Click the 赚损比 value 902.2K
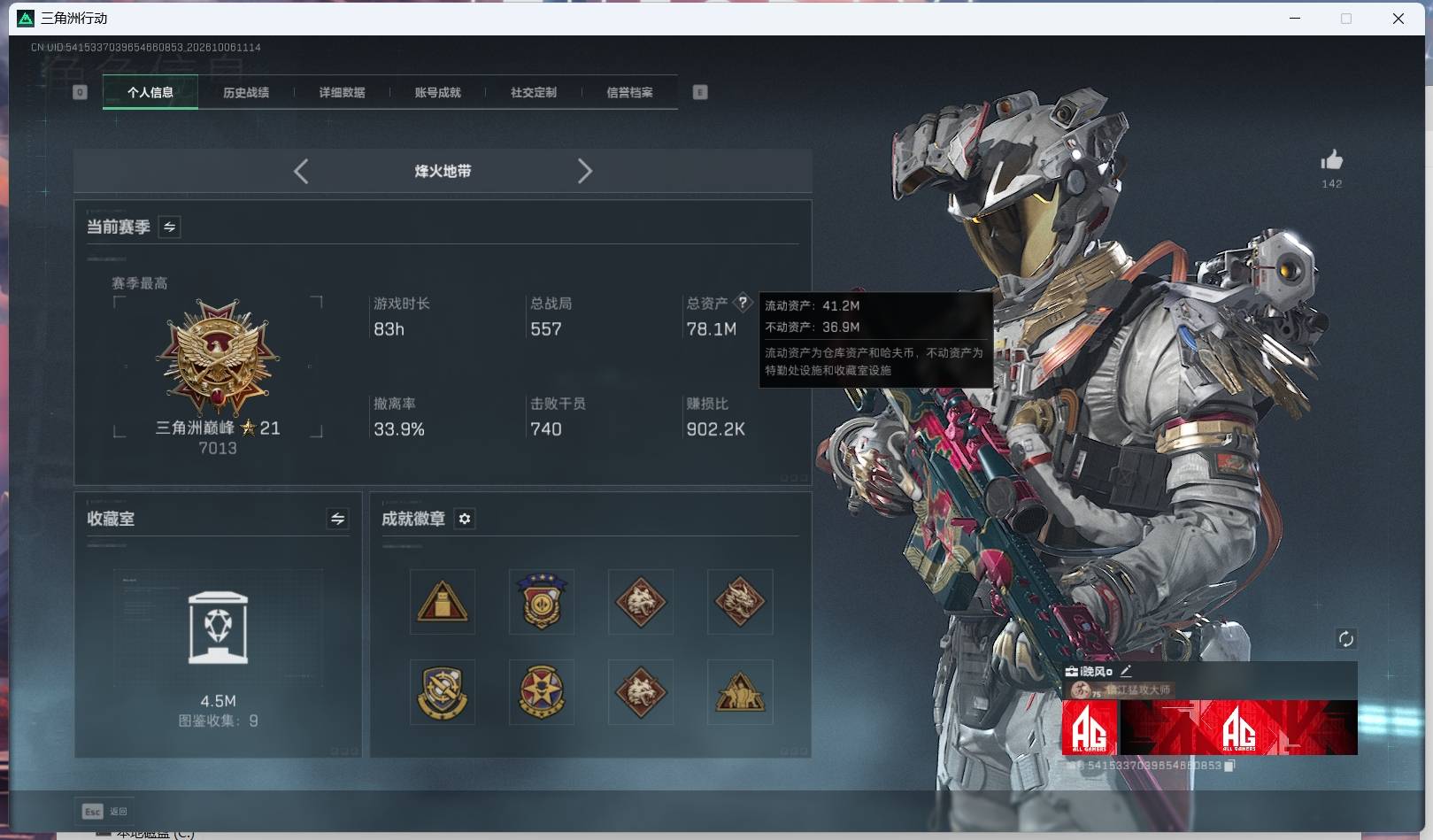 (x=715, y=429)
